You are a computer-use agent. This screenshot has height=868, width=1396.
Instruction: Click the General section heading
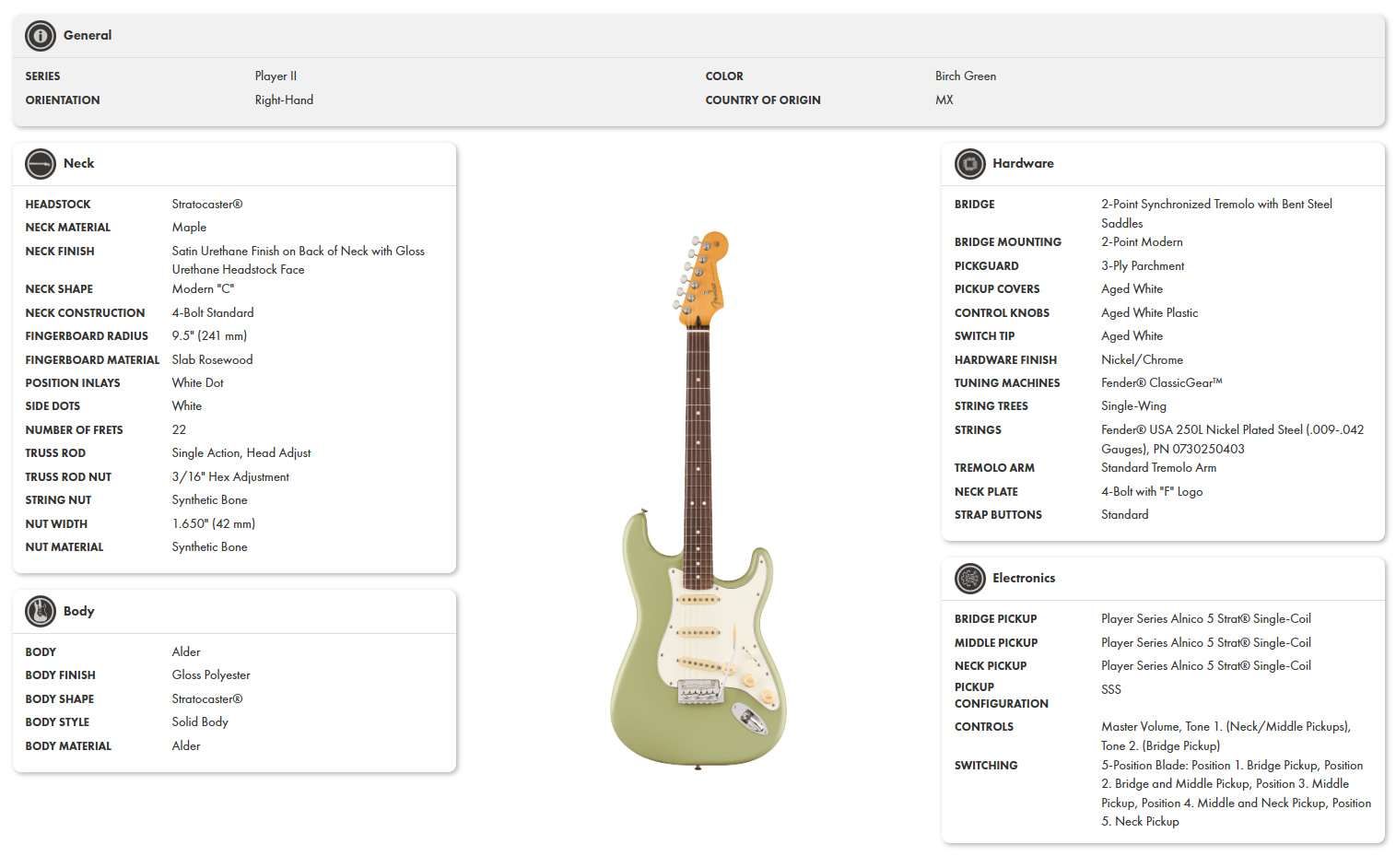88,35
